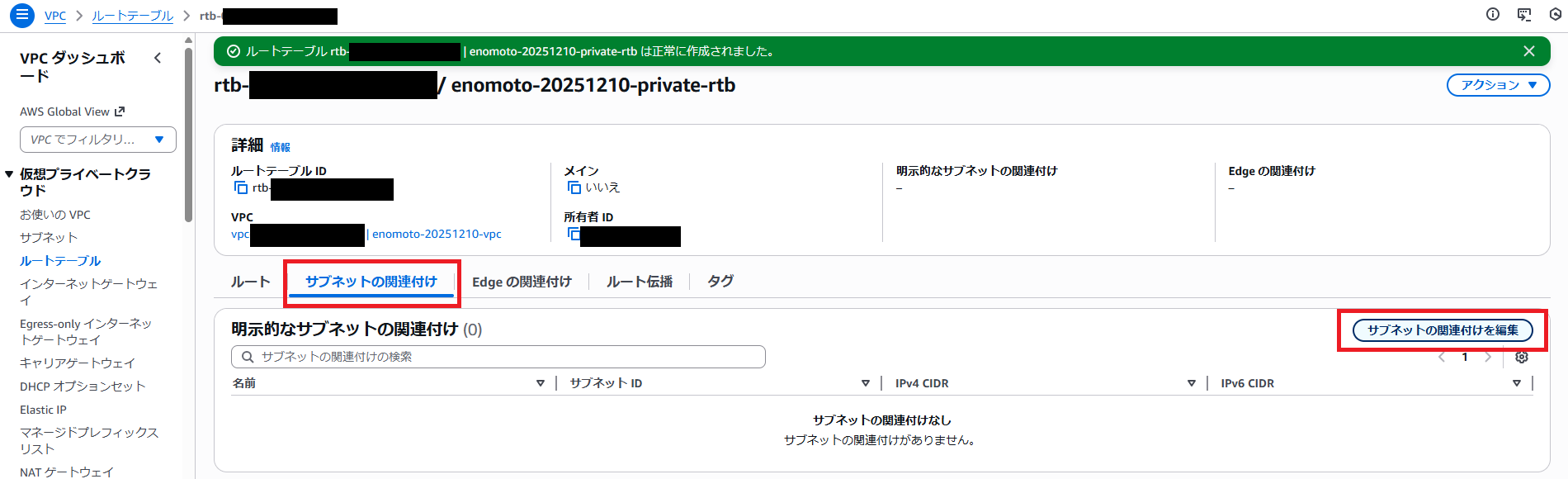Collapse the 仮想プライベートクラウド section
This screenshot has width=1568, height=479.
click(10, 173)
